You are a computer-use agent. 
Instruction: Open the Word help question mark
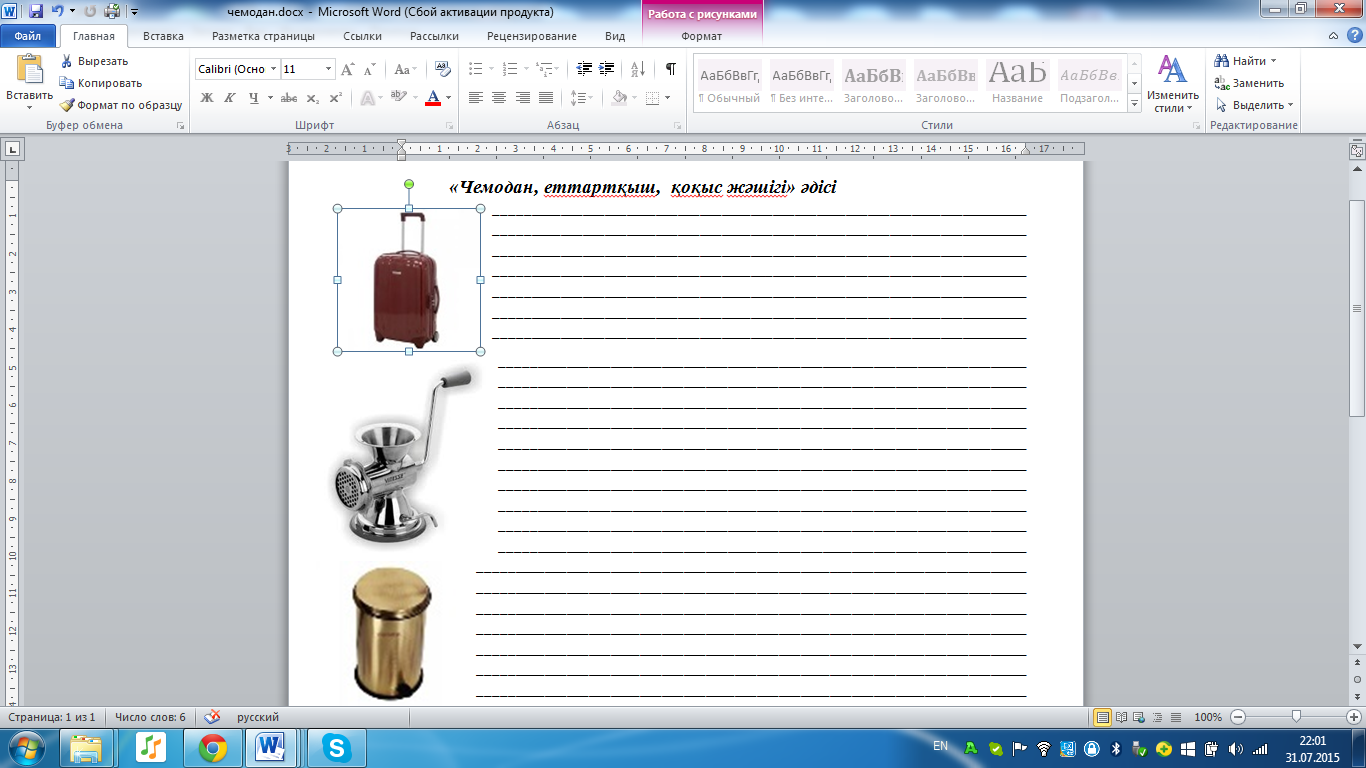(1354, 36)
